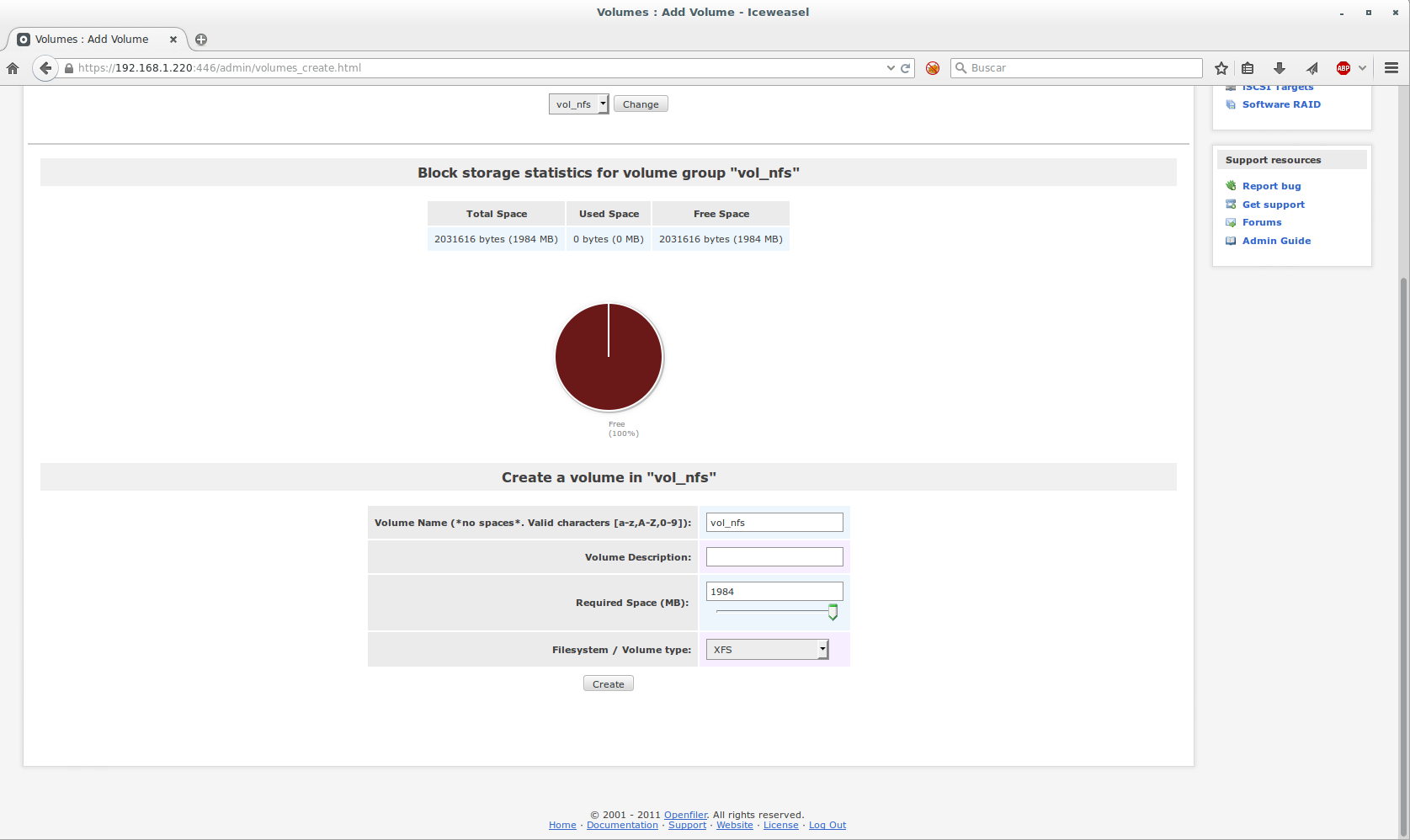The height and width of the screenshot is (840, 1410).
Task: Open the URL history dropdown arrow
Action: click(891, 68)
